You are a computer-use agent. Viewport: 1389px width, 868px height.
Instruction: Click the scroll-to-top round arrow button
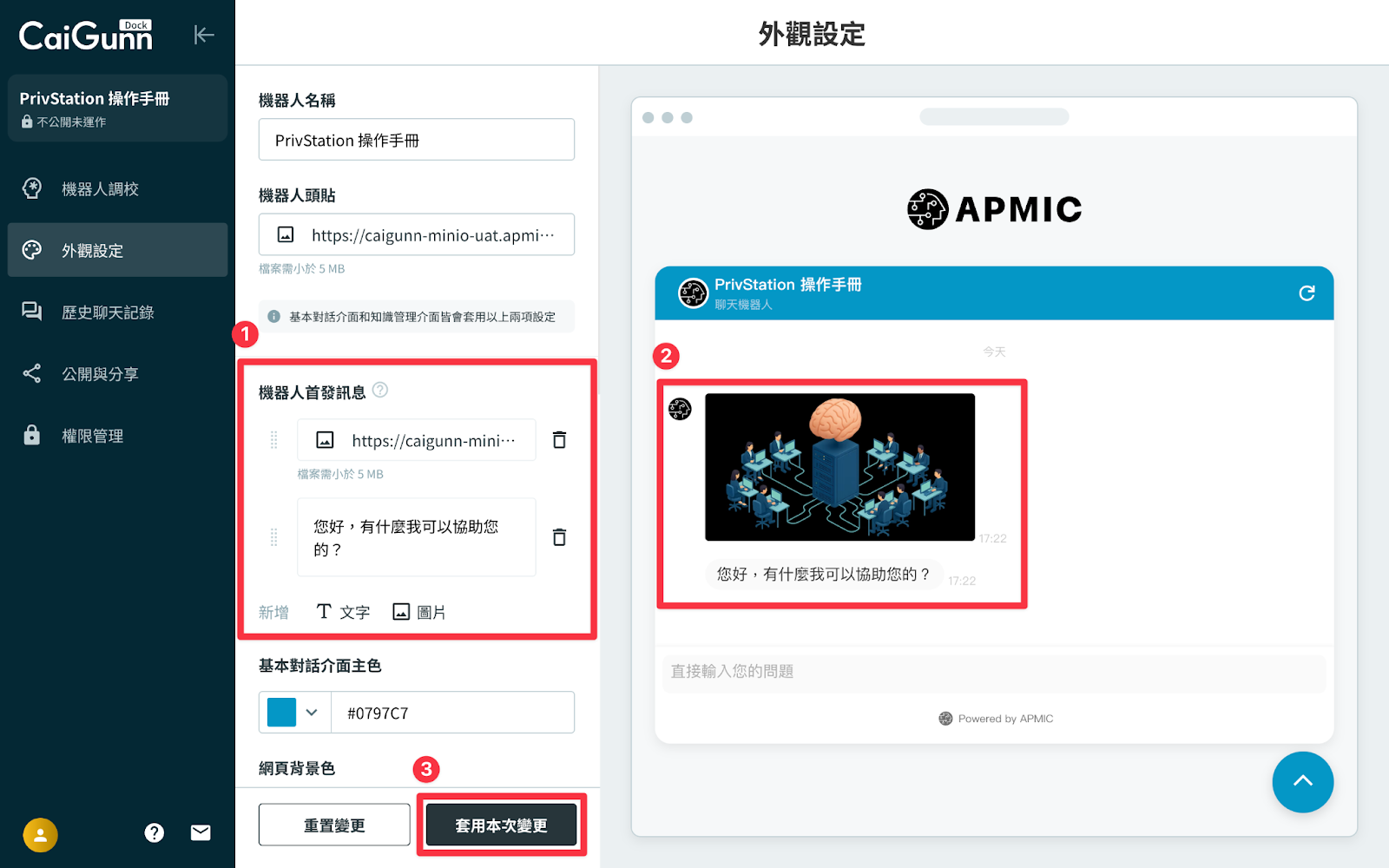pyautogui.click(x=1302, y=782)
